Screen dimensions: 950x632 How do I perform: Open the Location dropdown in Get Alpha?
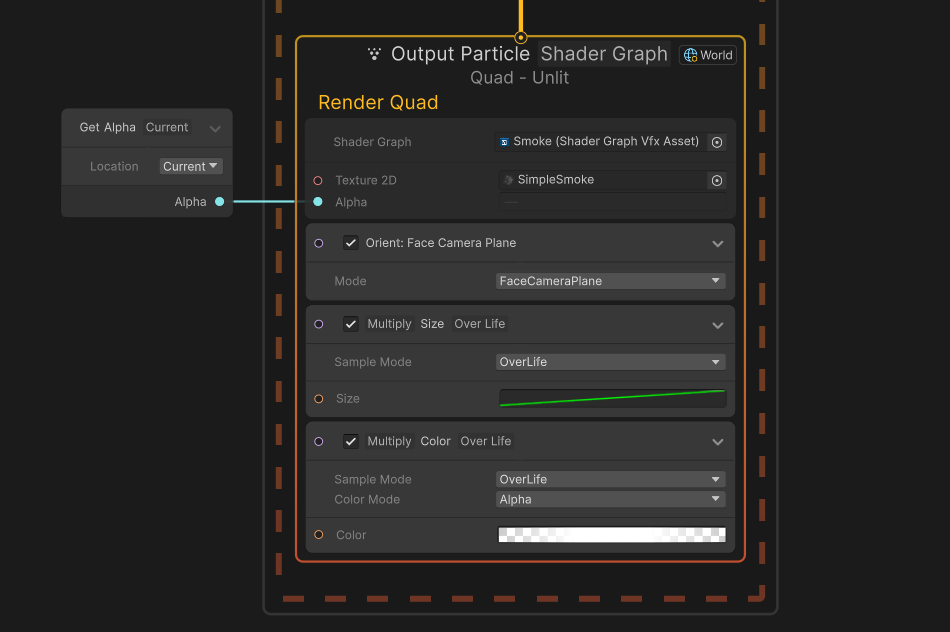tap(191, 167)
